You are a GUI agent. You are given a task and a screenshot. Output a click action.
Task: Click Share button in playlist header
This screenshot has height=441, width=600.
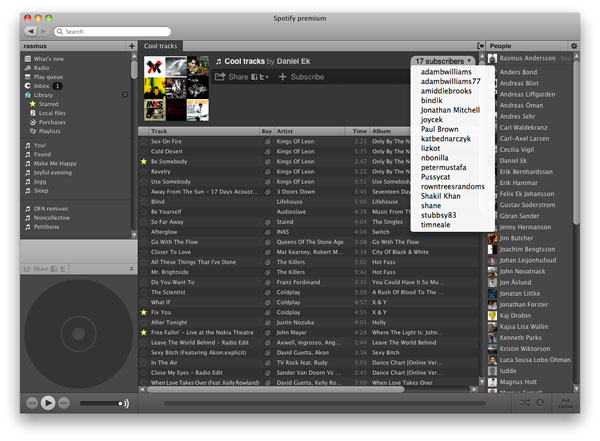232,77
